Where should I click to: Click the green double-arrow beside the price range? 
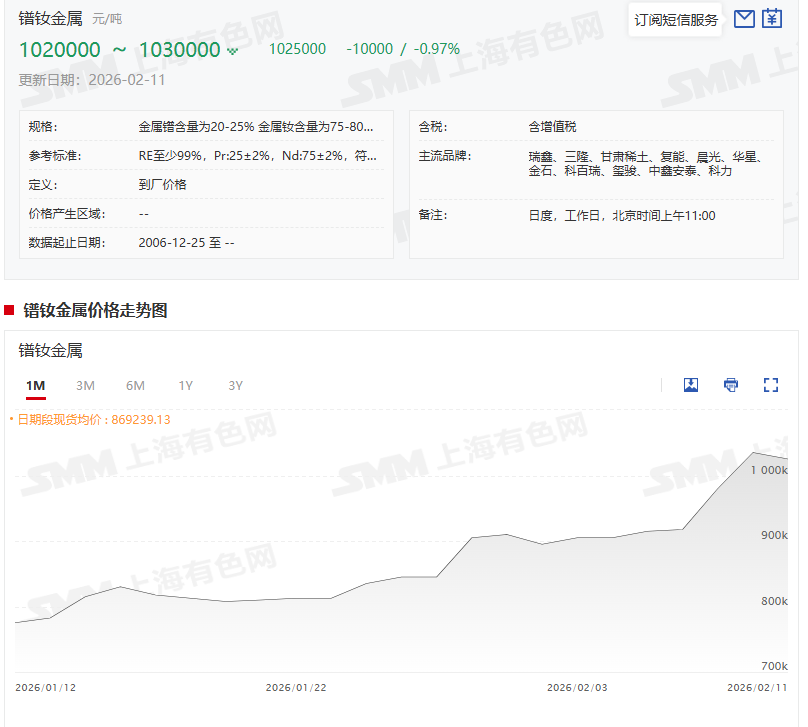pyautogui.click(x=233, y=50)
